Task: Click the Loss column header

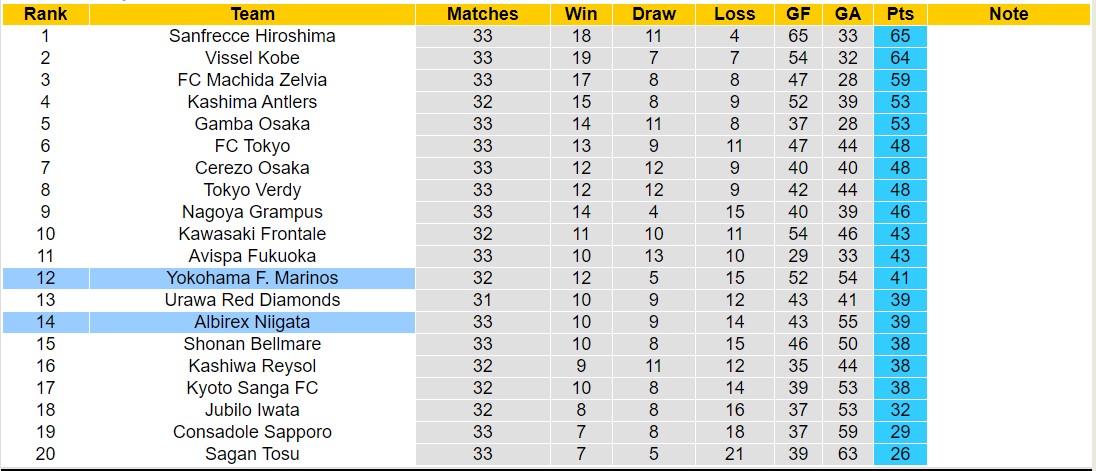Action: (735, 14)
